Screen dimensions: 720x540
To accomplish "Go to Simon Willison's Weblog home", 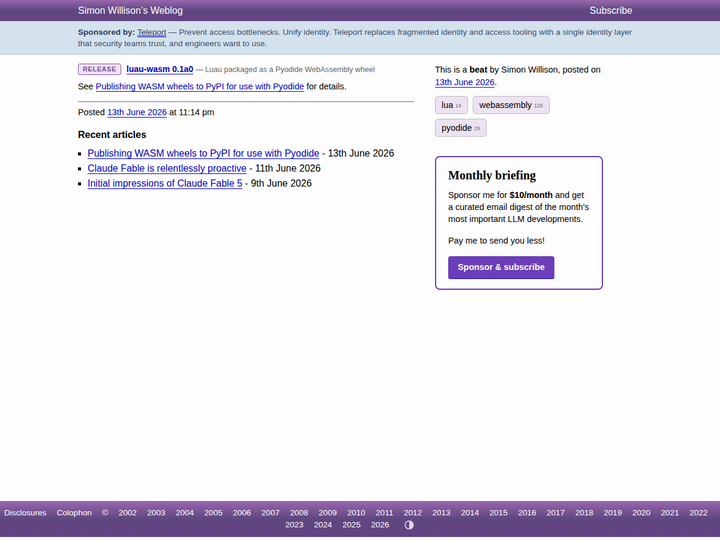I will [130, 11].
